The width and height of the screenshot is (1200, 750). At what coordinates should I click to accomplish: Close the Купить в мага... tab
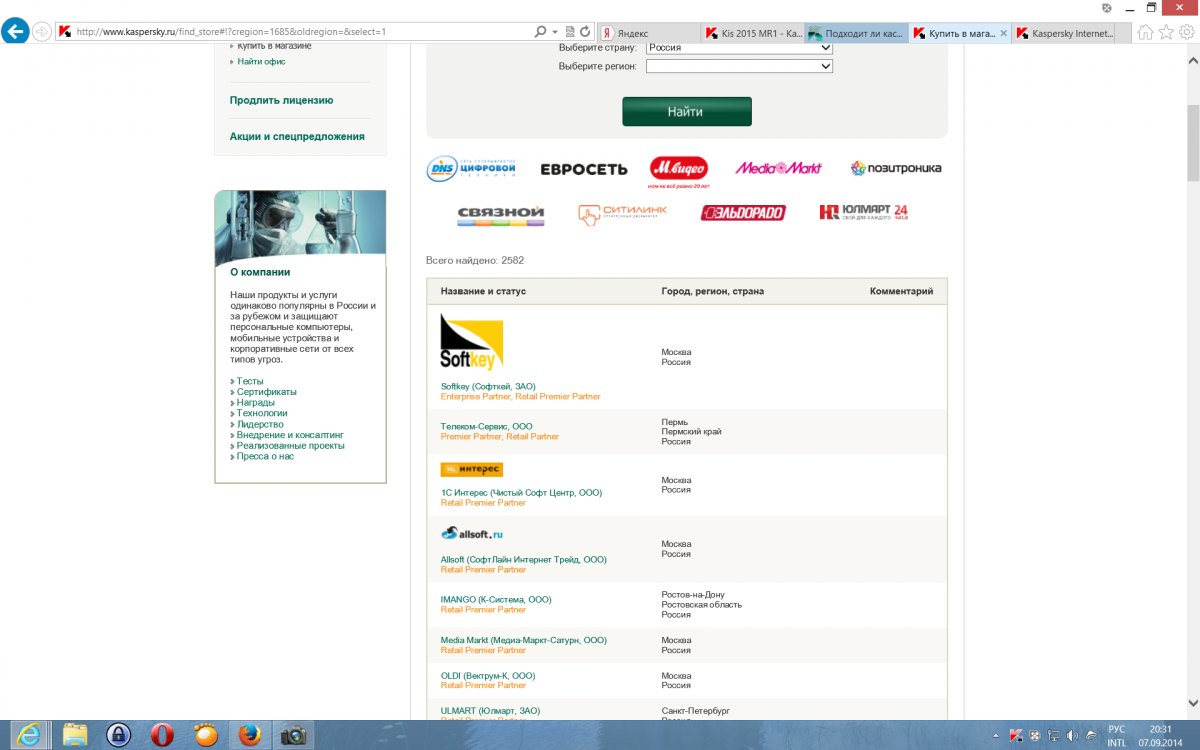pyautogui.click(x=1002, y=33)
